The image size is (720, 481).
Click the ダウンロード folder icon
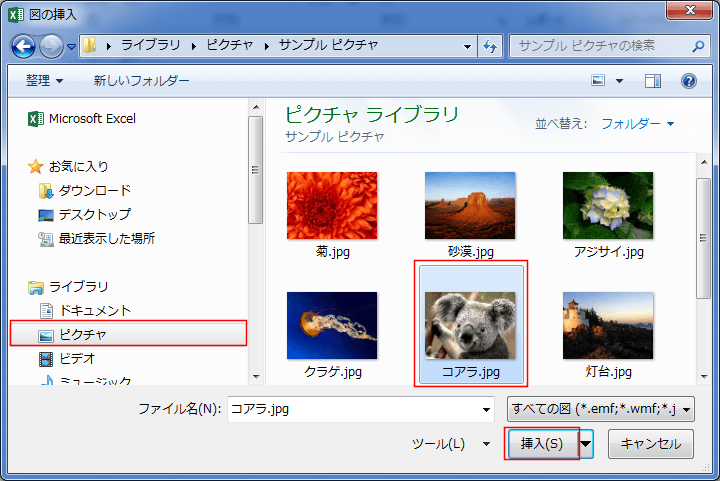pos(46,191)
